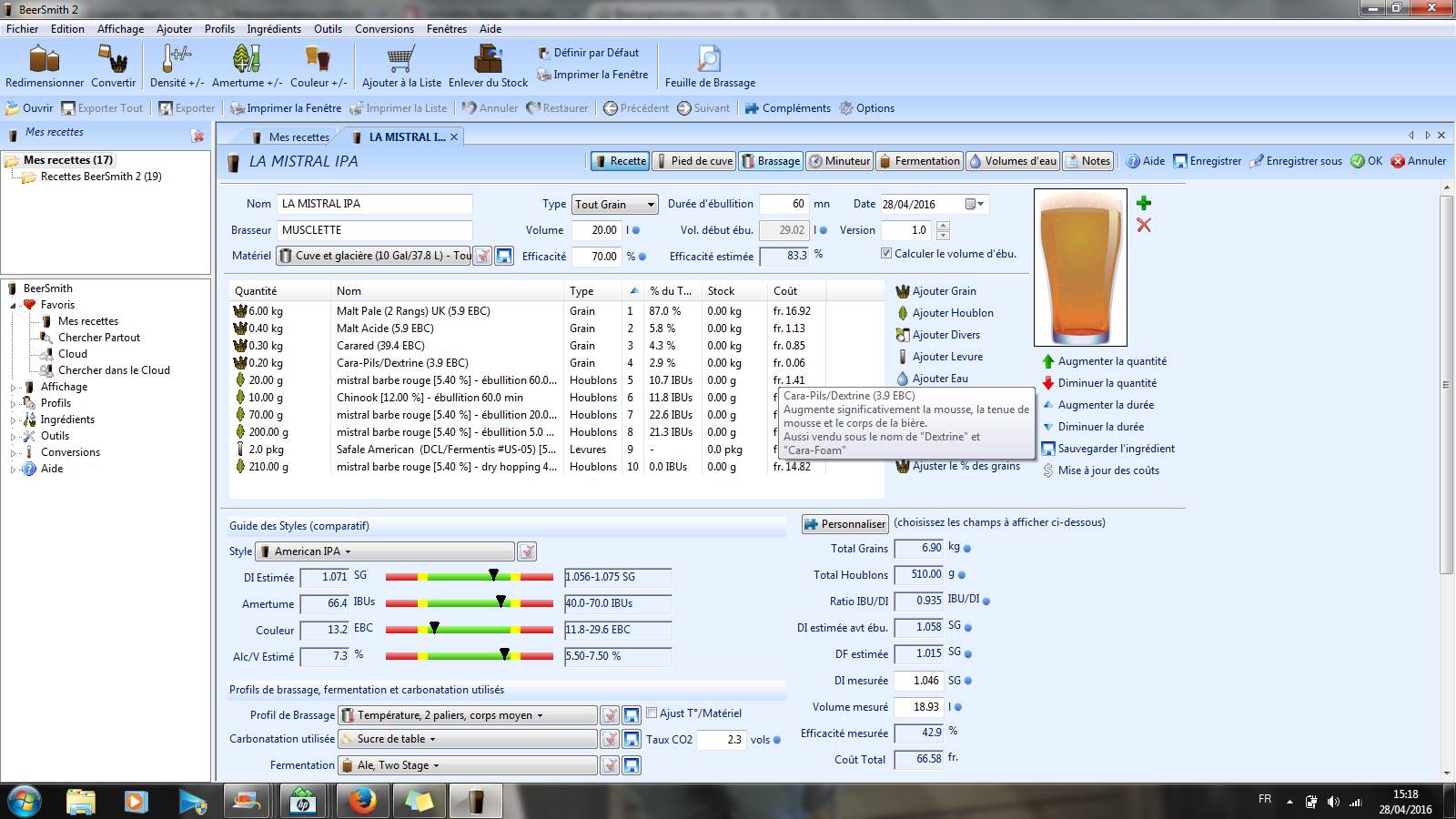Screen dimensions: 1456x819
Task: Click Annuler in recipe header
Action: pyautogui.click(x=1419, y=161)
